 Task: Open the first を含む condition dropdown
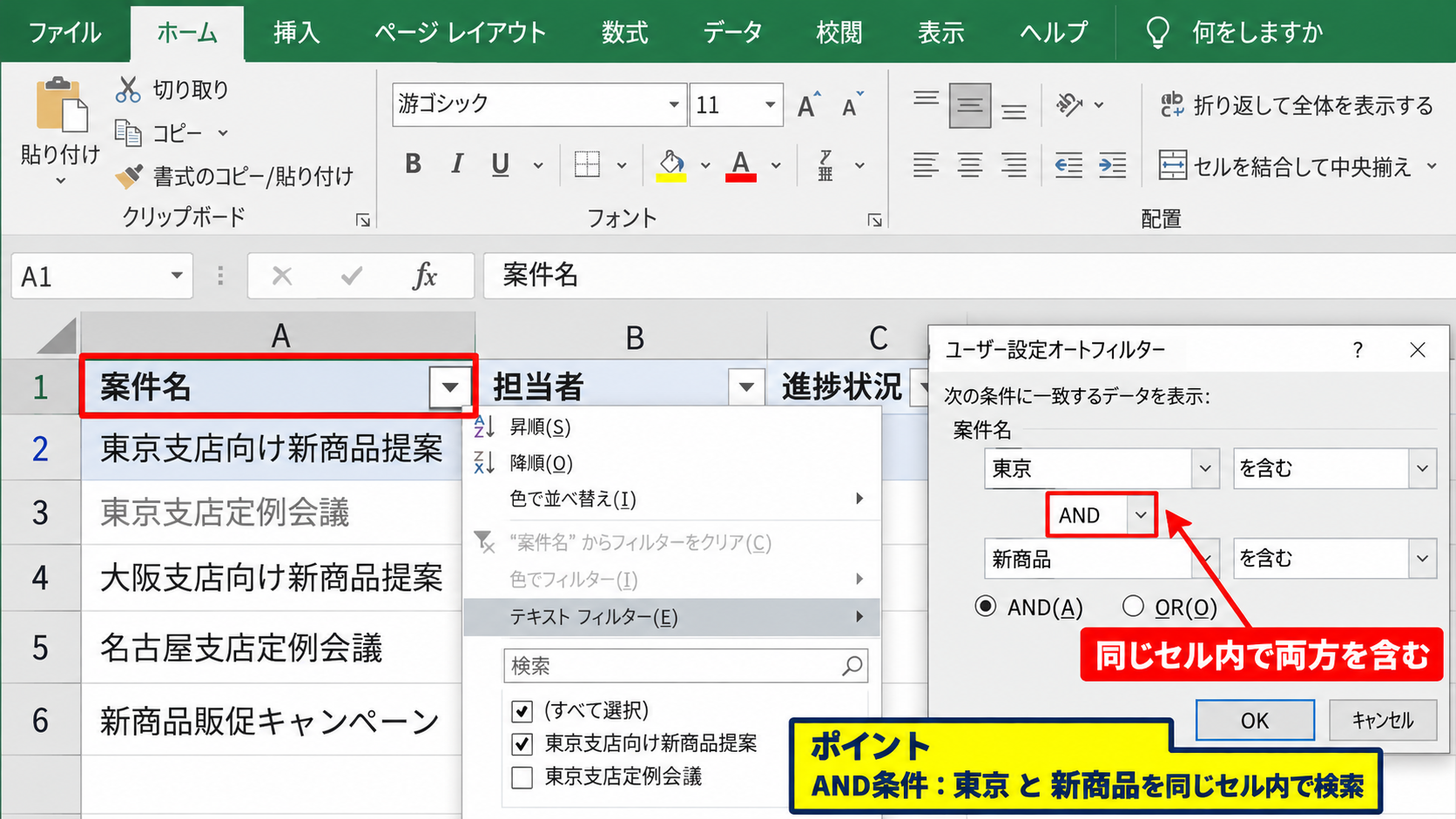1422,468
